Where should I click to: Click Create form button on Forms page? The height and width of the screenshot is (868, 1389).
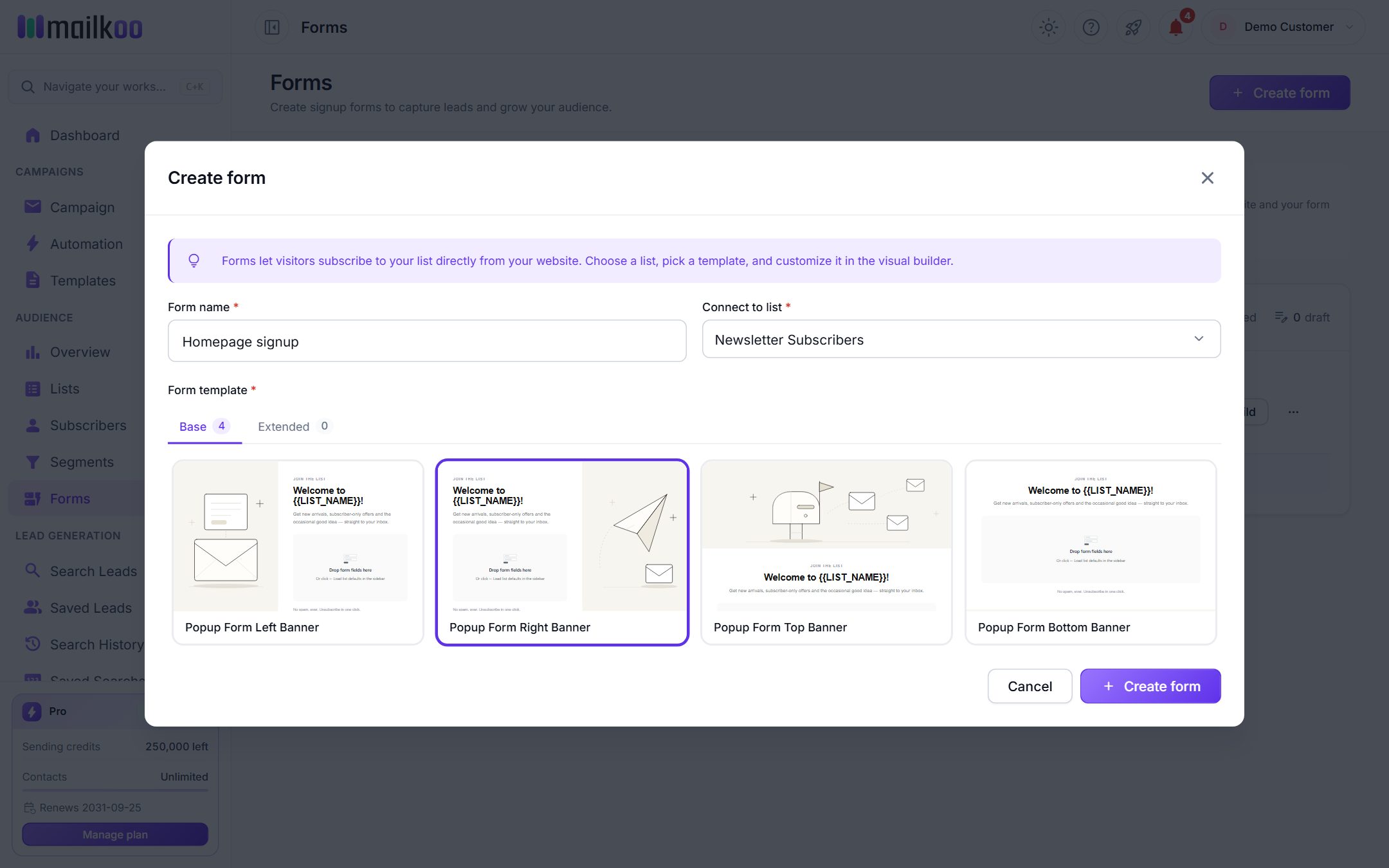pos(1280,93)
